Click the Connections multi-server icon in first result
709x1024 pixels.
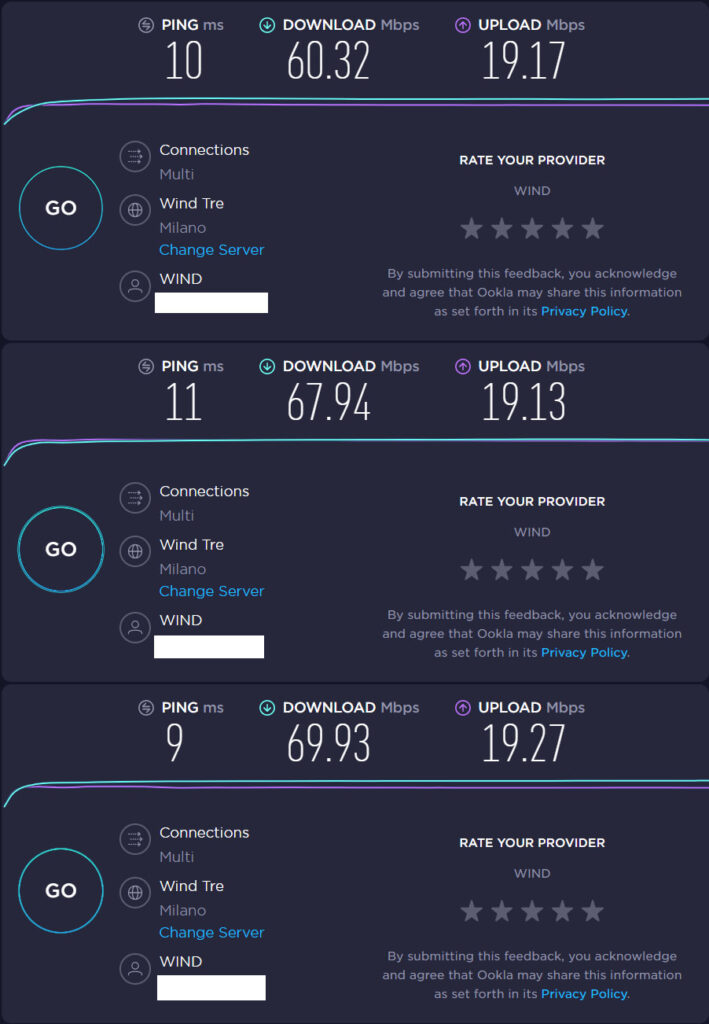(135, 157)
